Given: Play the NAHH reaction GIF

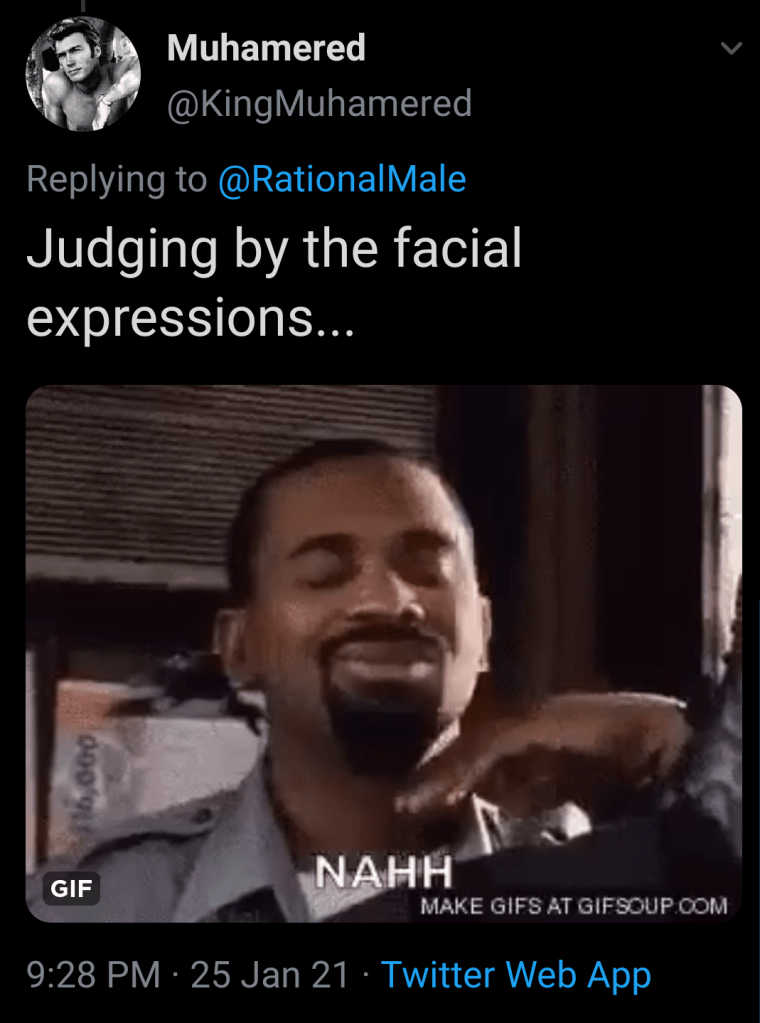Looking at the screenshot, I should pos(384,653).
